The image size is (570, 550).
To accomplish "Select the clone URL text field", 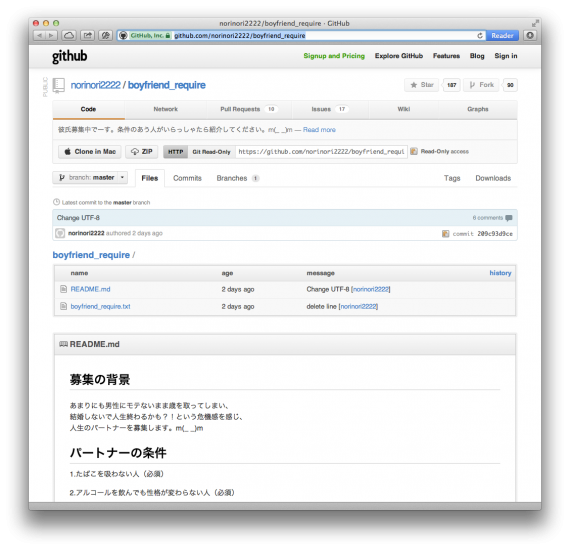I will tap(321, 152).
